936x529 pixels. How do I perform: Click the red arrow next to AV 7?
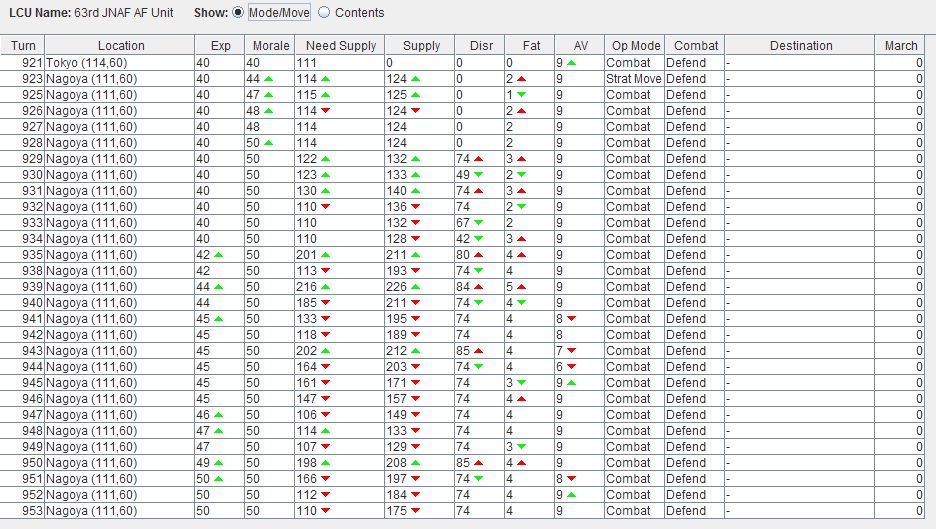click(571, 351)
